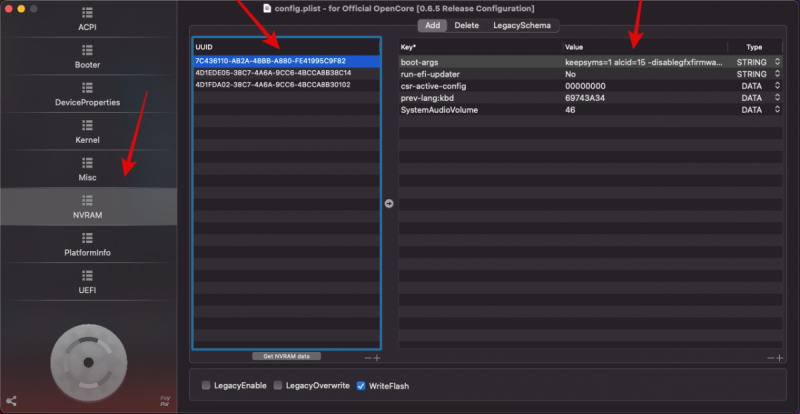
Task: Remove selected UUID with the minus button
Action: (x=368, y=358)
